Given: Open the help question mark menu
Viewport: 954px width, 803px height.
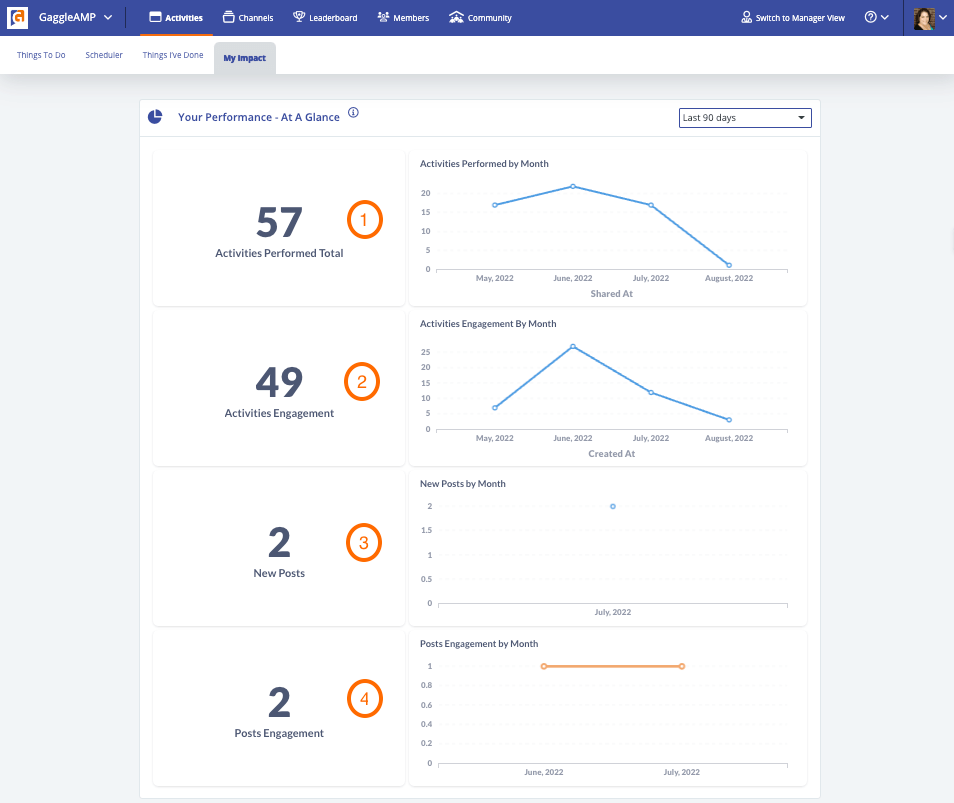Looking at the screenshot, I should point(877,17).
